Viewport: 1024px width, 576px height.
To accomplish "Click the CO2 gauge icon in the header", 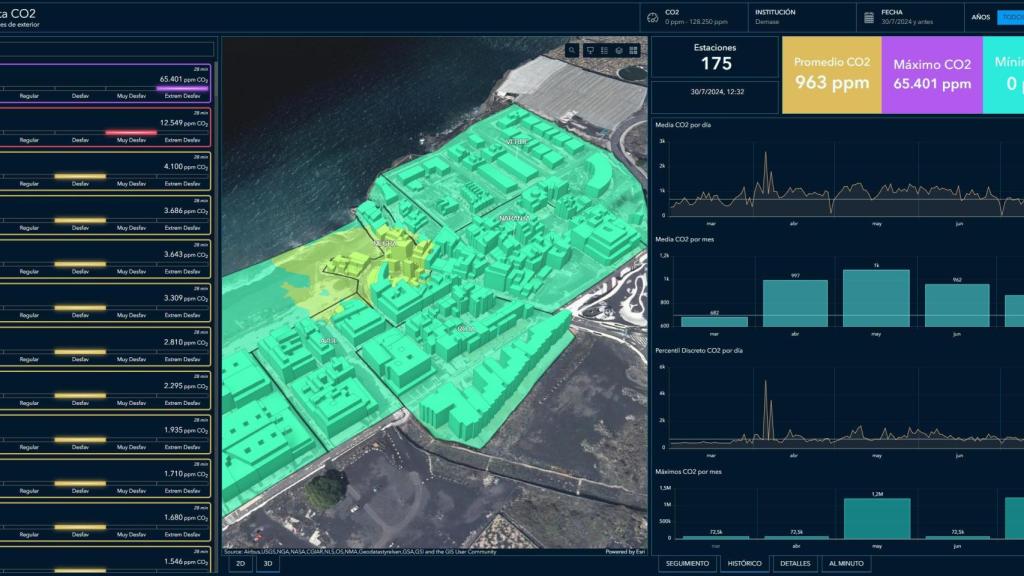I will (655, 15).
